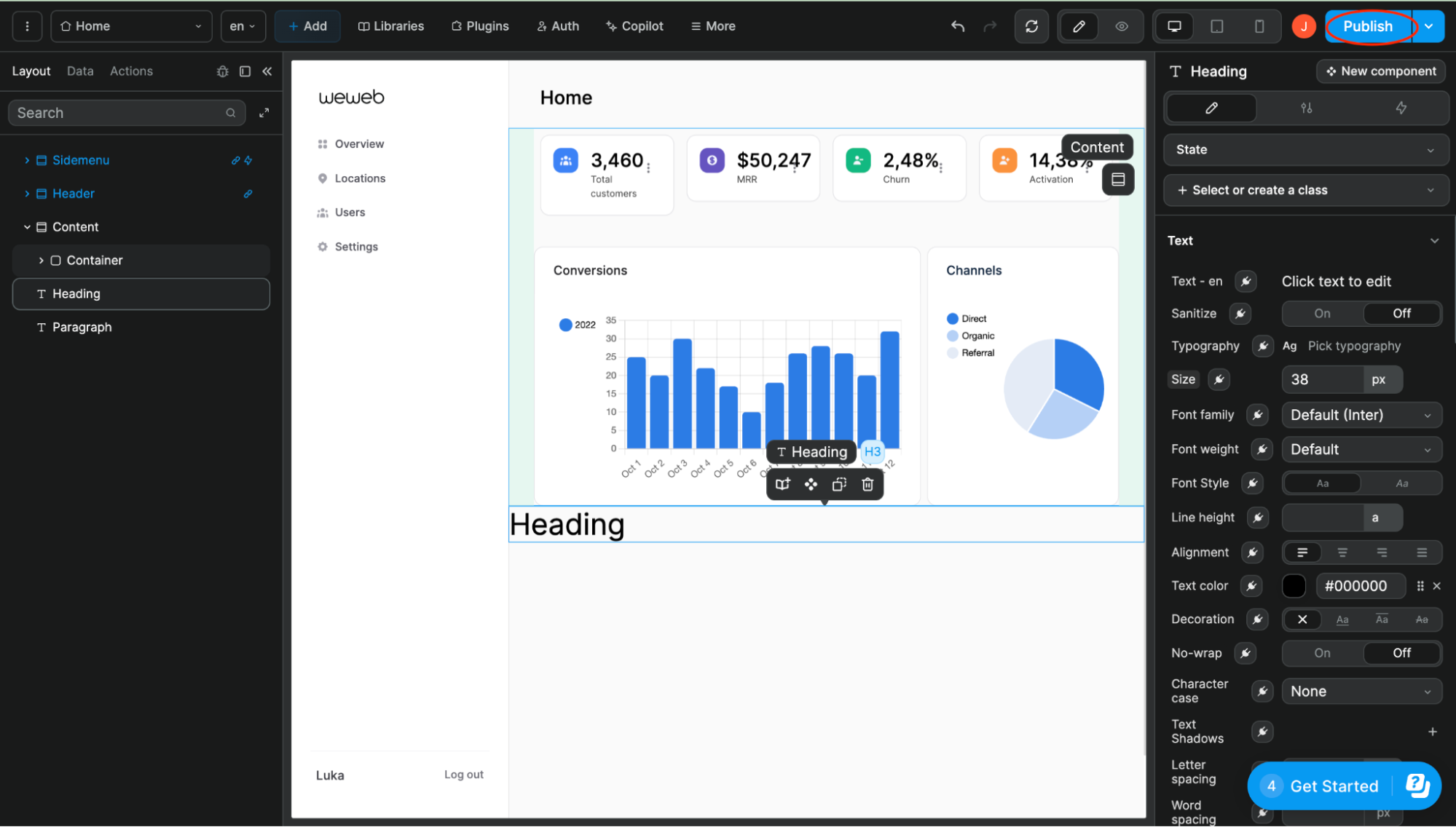Expand the Sidemenu tree item
Screen dimensions: 1456x827
(x=27, y=160)
